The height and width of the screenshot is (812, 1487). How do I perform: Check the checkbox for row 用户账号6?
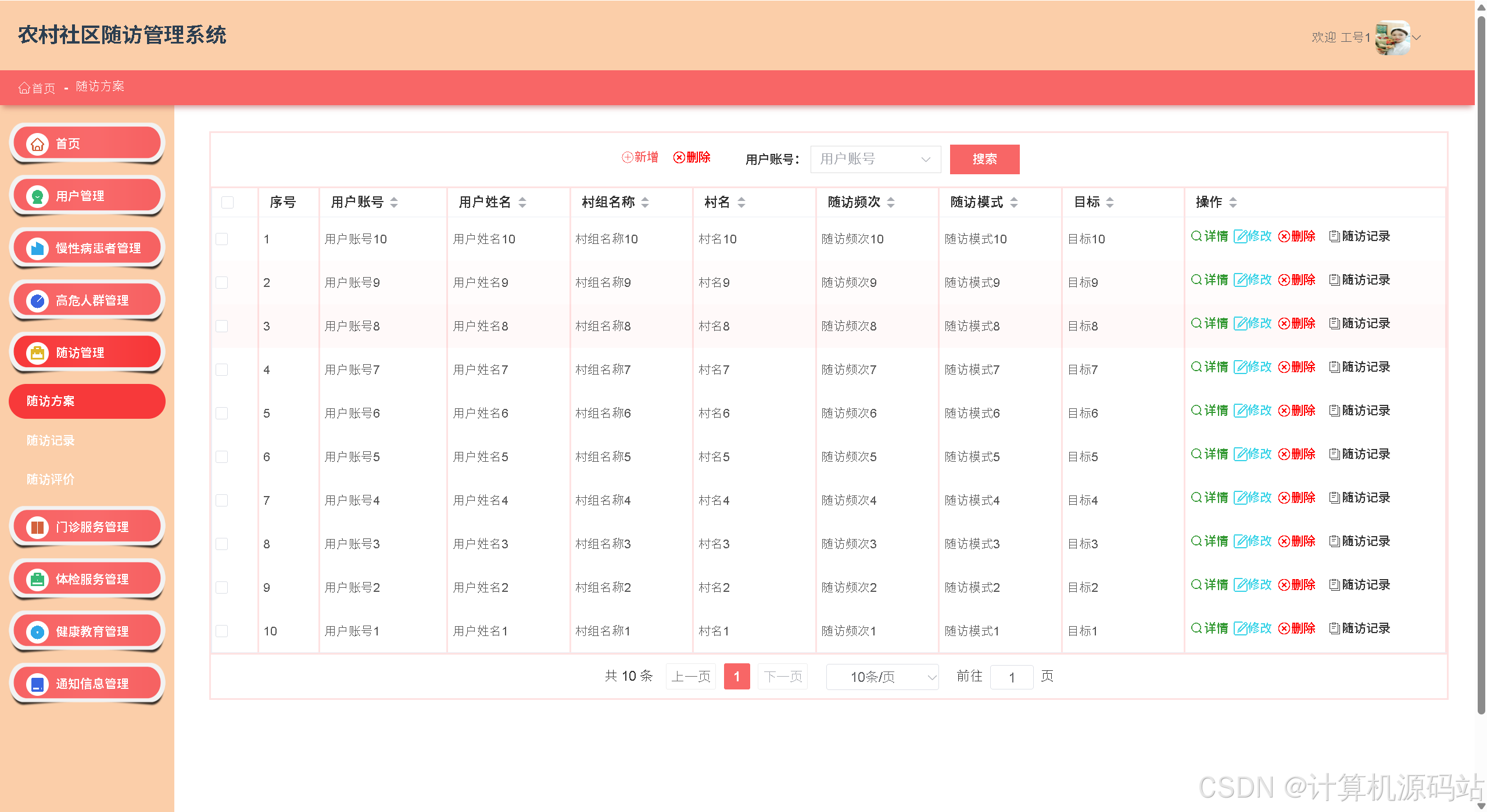click(x=221, y=413)
